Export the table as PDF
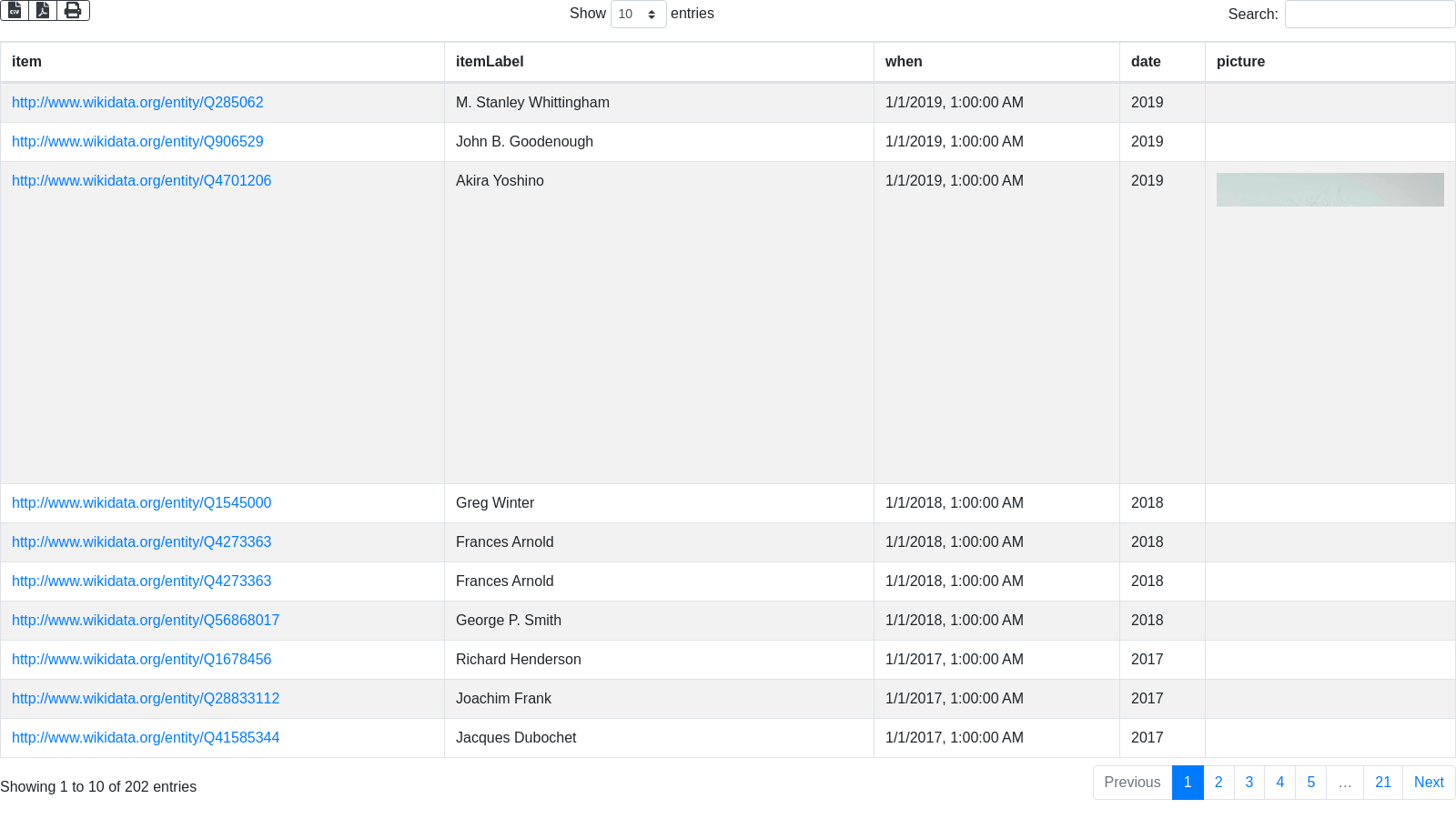 (43, 10)
